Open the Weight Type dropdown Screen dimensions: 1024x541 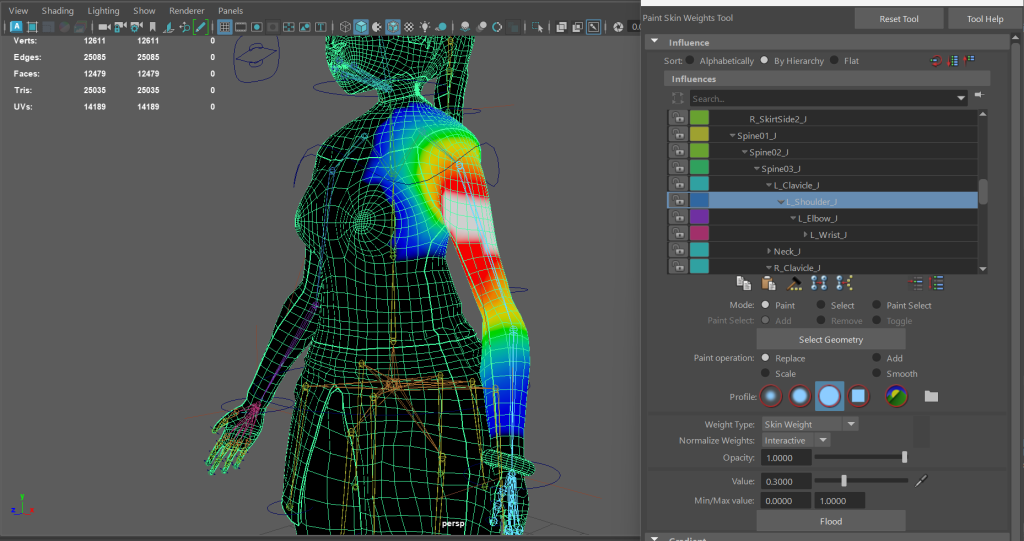point(809,424)
